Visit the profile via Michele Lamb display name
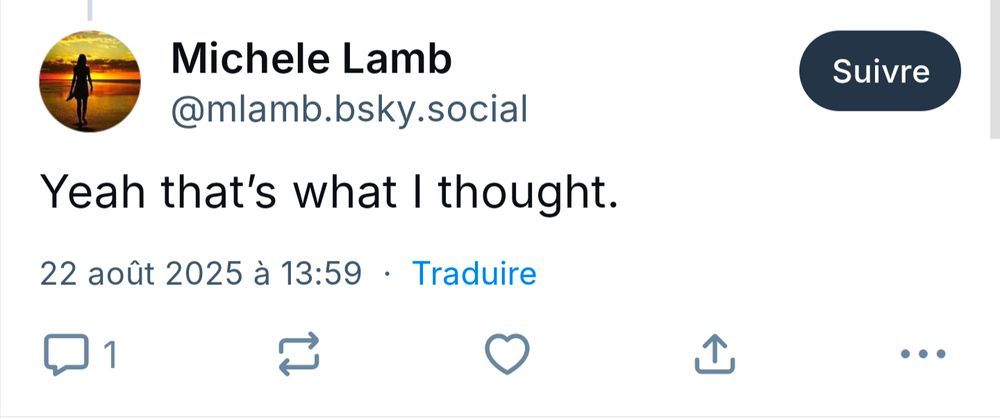This screenshot has width=1000, height=419. [311, 59]
